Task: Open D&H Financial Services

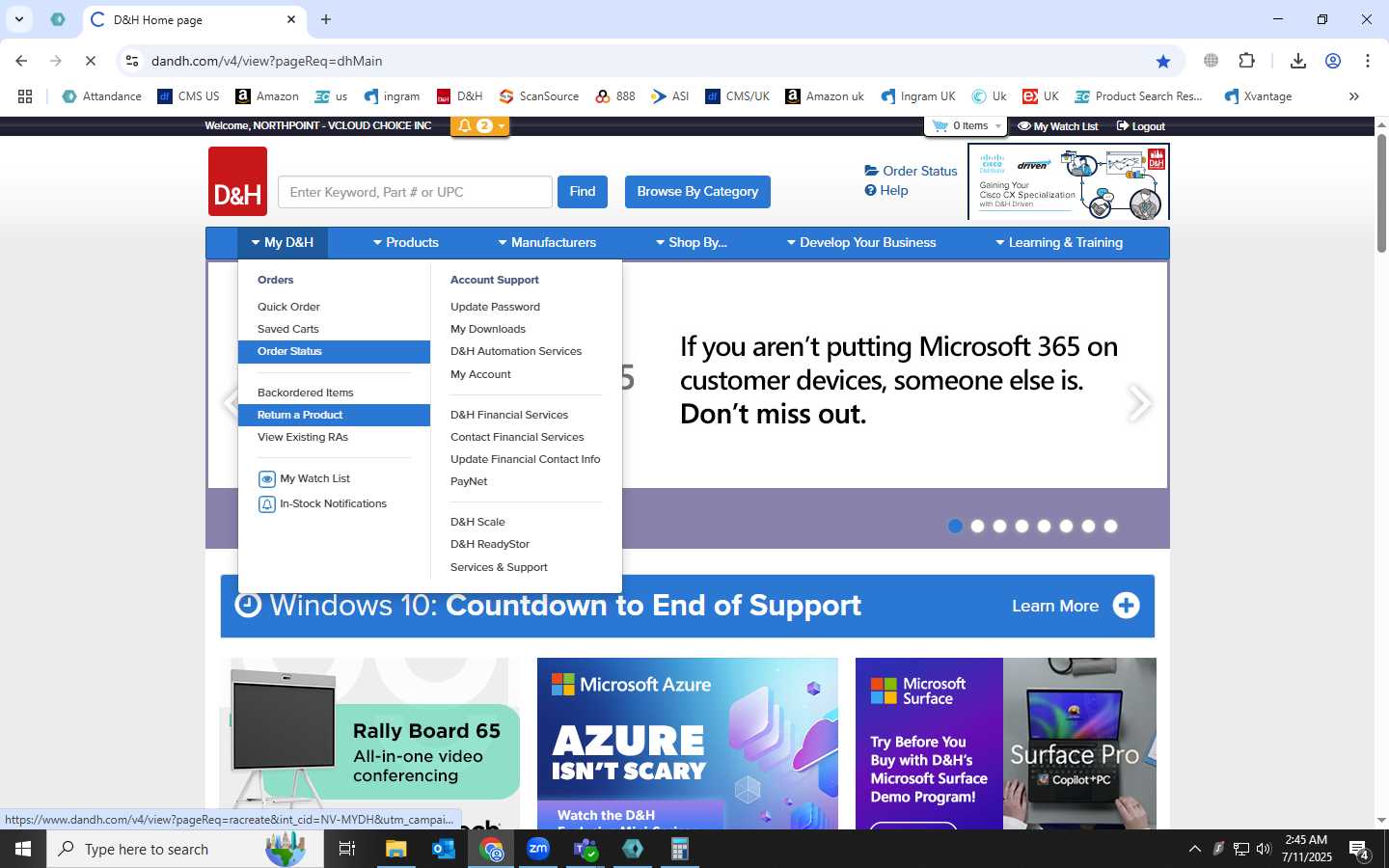Action: (x=509, y=415)
